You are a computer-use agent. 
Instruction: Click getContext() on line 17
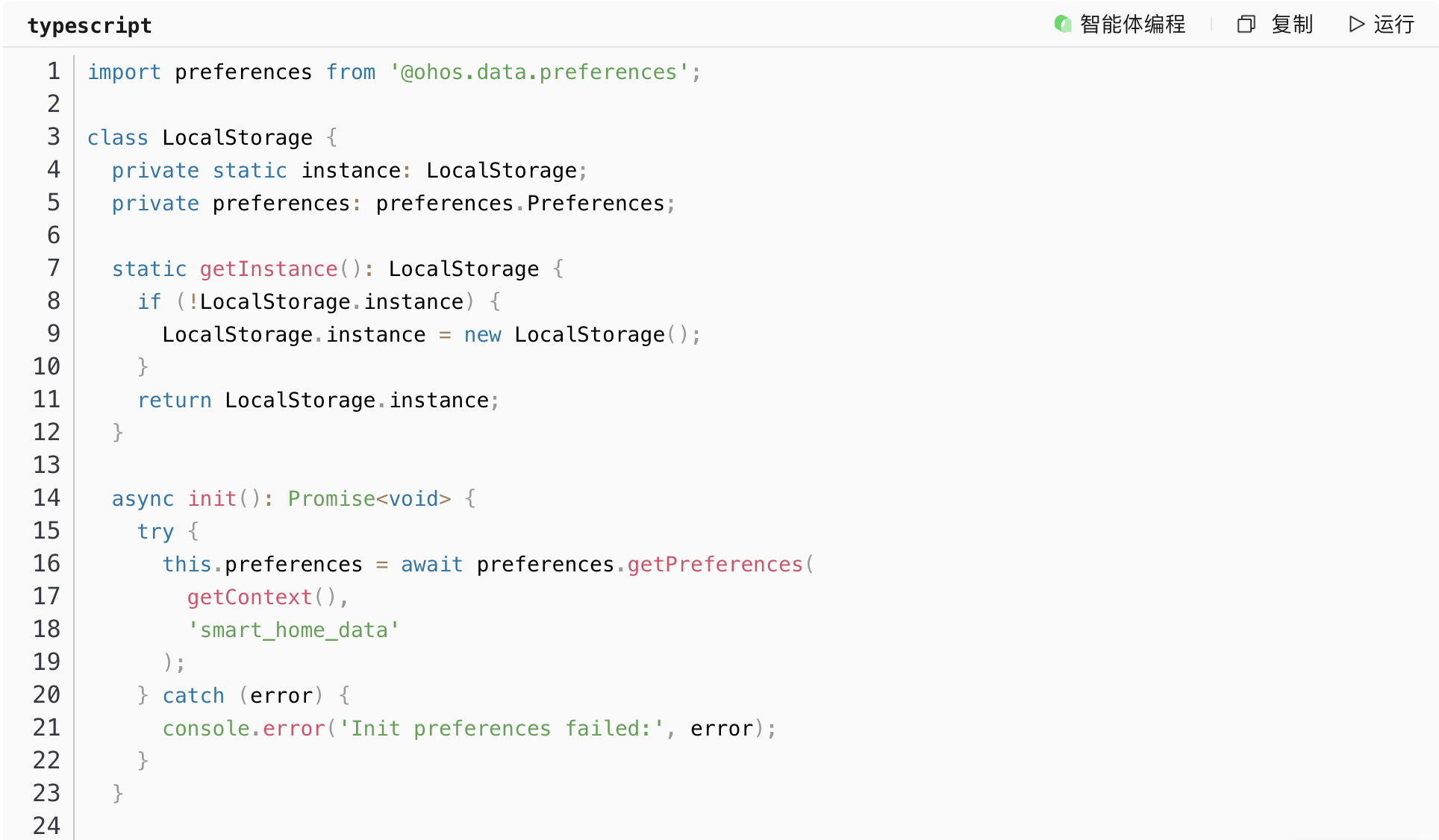262,598
